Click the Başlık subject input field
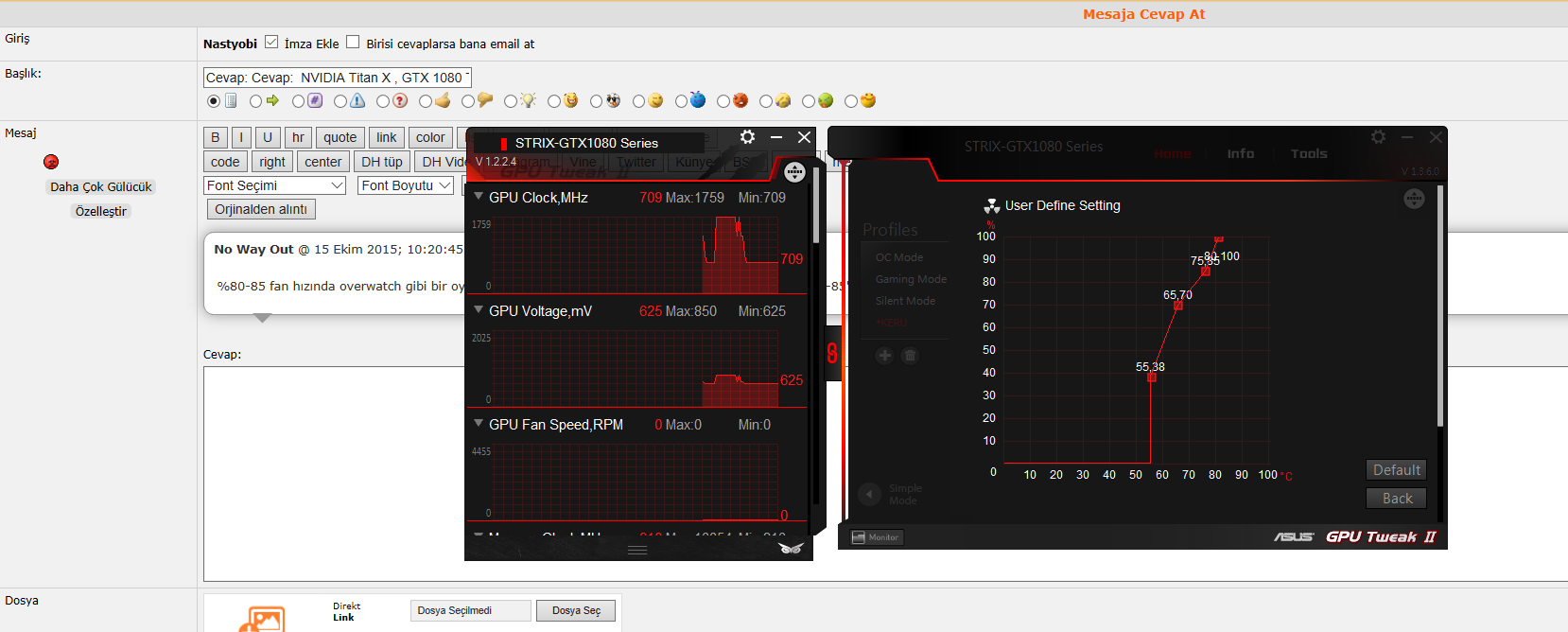Viewport: 1568px width, 632px height. (x=338, y=78)
